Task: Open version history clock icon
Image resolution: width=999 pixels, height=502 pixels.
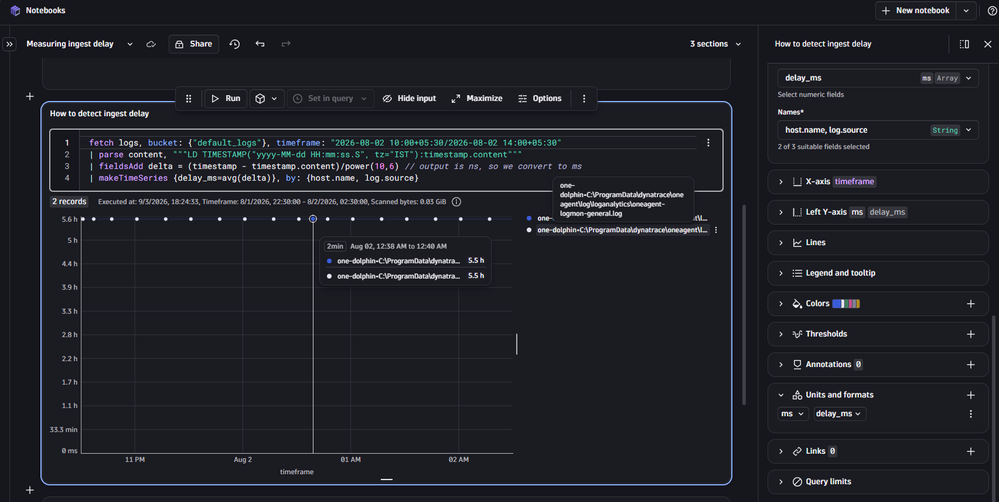Action: tap(234, 44)
